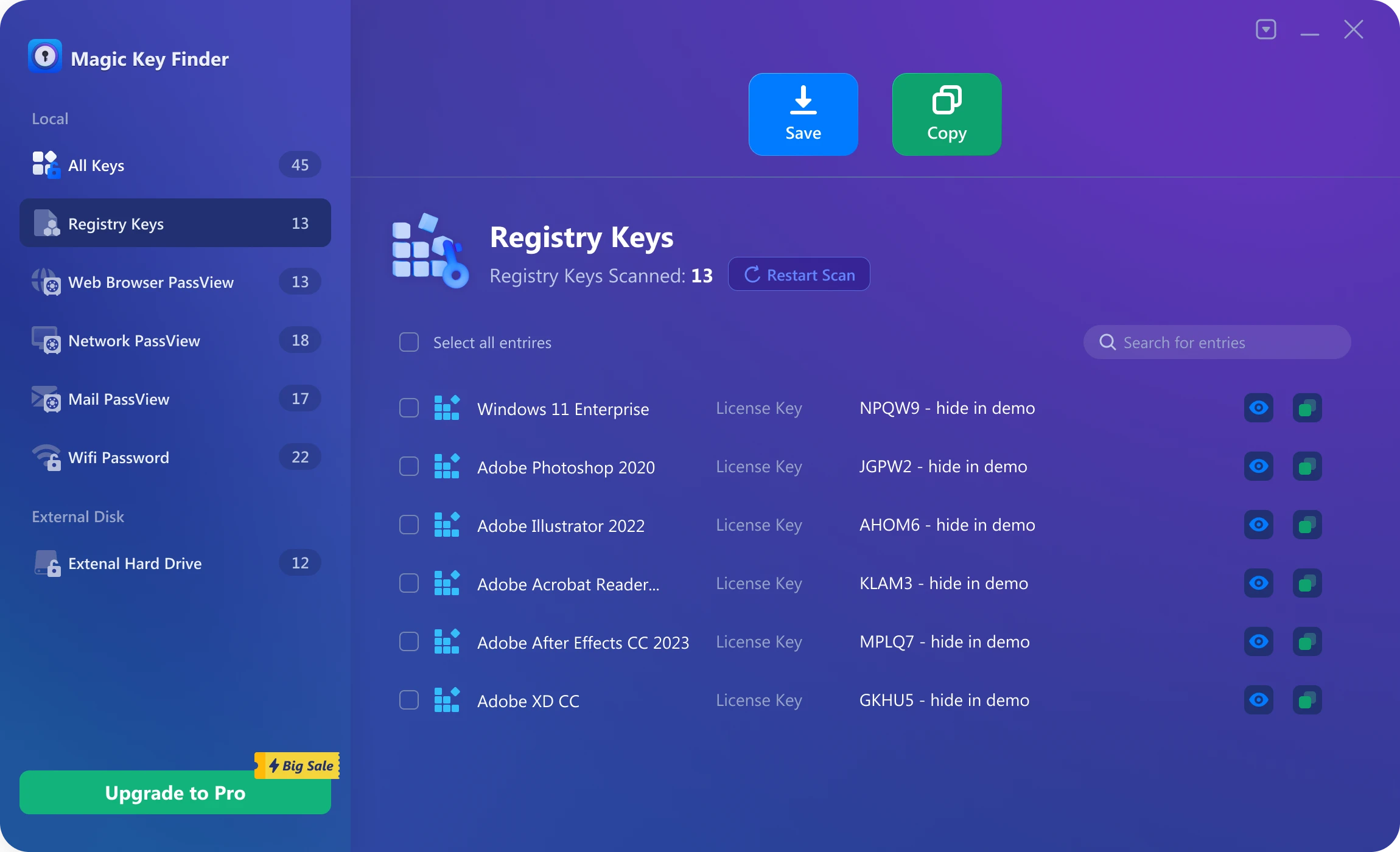Select the Web Browser PassView sidebar icon
The width and height of the screenshot is (1400, 852).
click(46, 282)
